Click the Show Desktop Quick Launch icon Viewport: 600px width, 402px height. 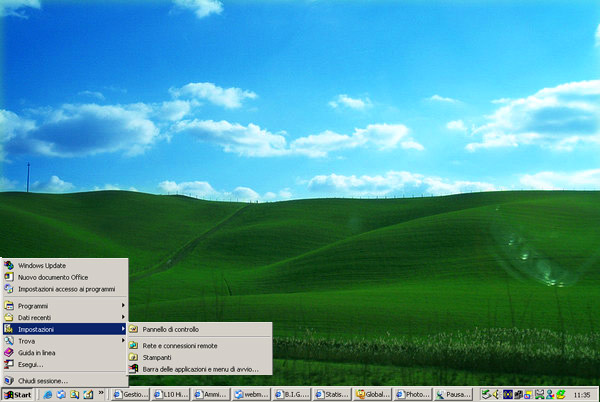pyautogui.click(x=88, y=394)
